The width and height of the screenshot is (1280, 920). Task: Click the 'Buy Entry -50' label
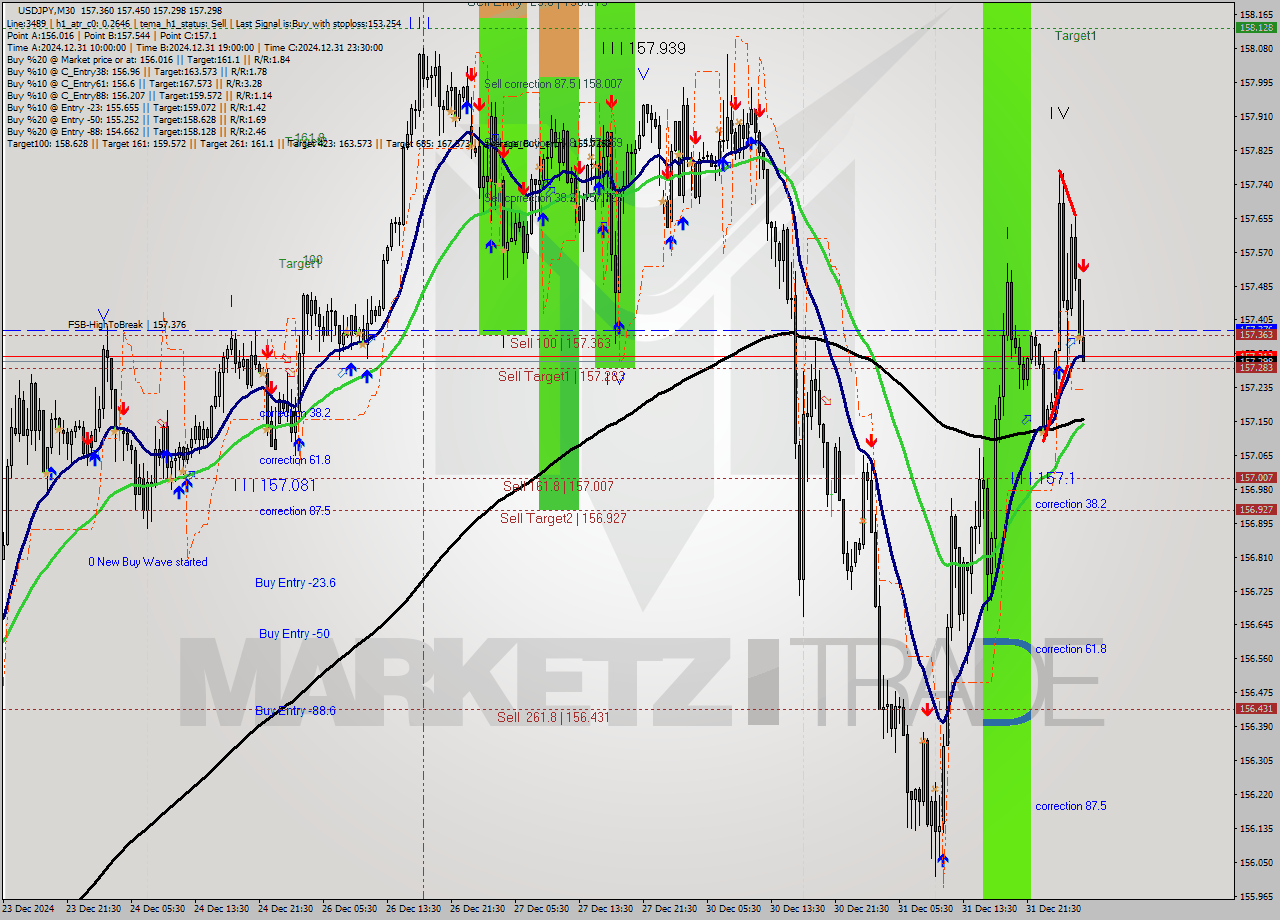tap(294, 634)
